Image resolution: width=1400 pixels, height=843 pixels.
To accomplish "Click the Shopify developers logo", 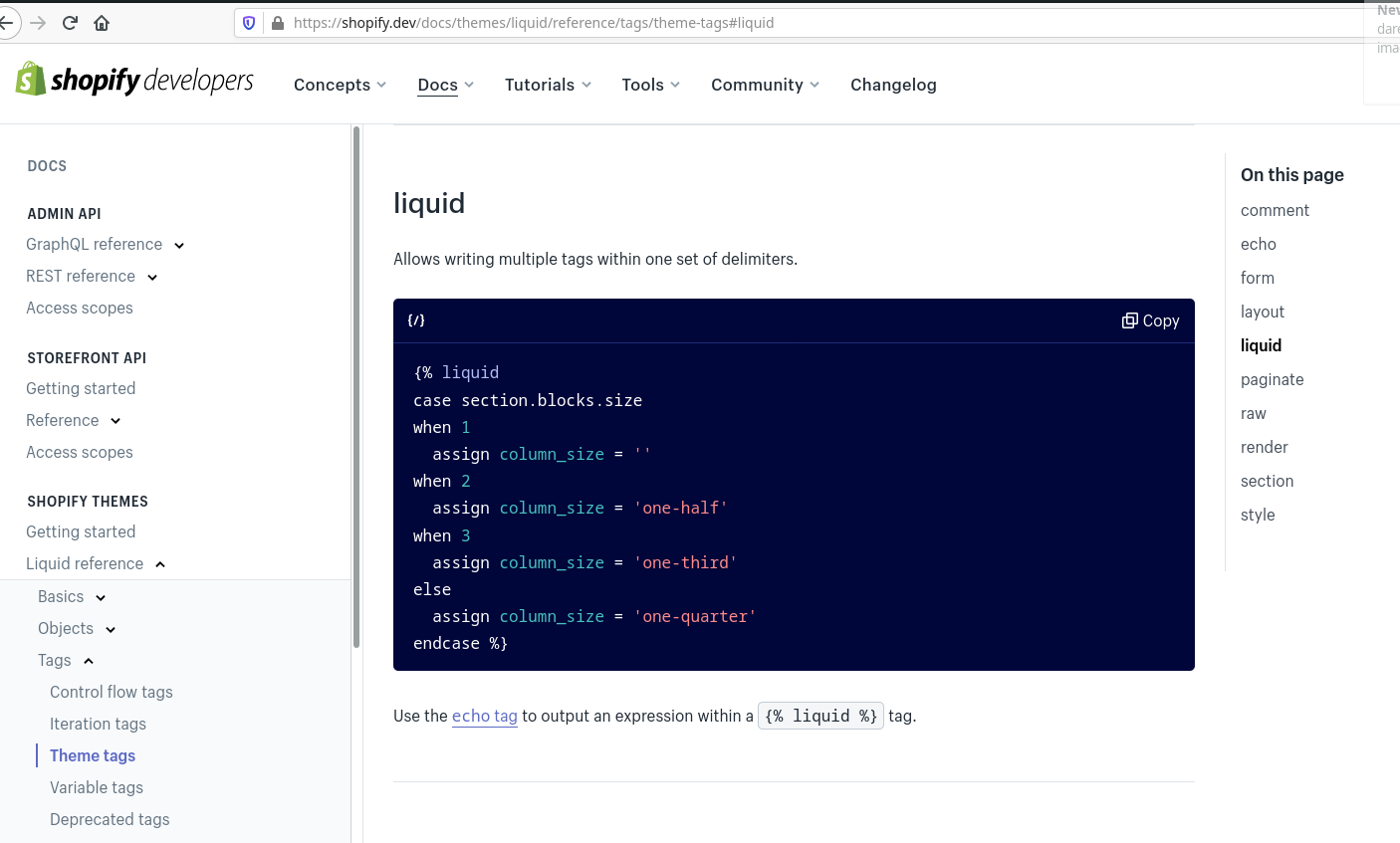I will [x=134, y=80].
